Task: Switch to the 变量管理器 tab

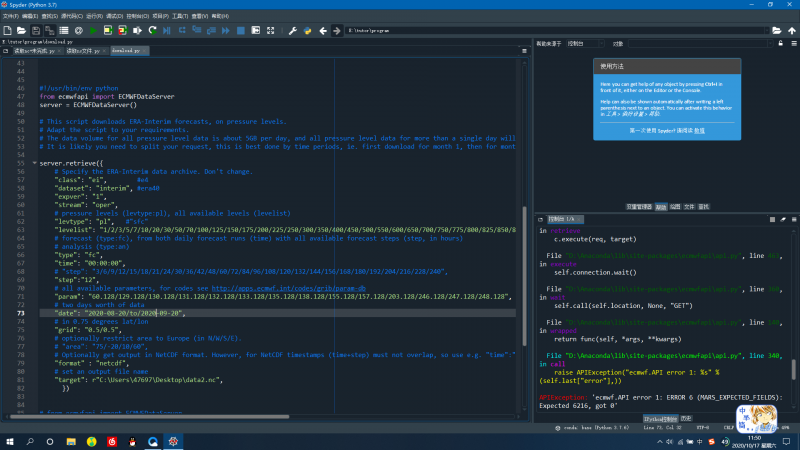Action: click(639, 206)
